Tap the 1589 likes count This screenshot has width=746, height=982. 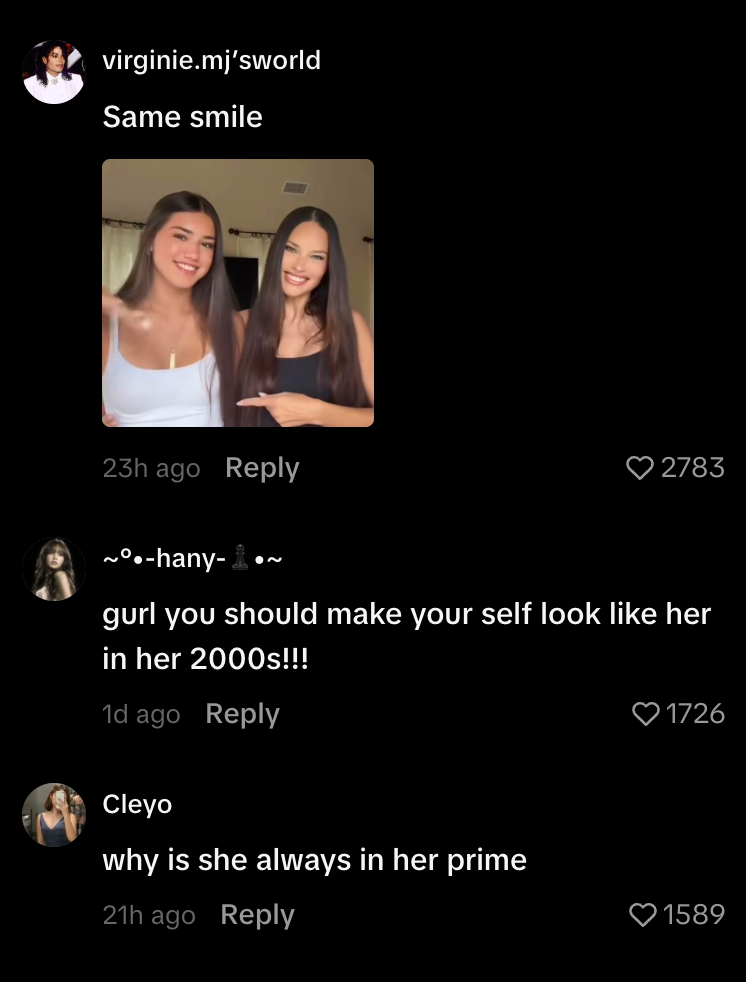[694, 914]
